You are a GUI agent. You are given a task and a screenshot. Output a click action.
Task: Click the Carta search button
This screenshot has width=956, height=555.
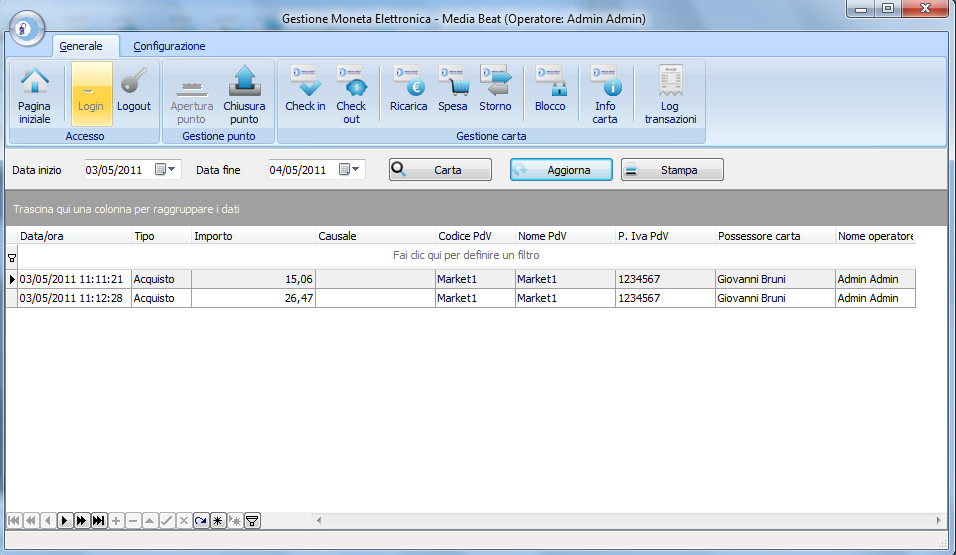click(440, 170)
